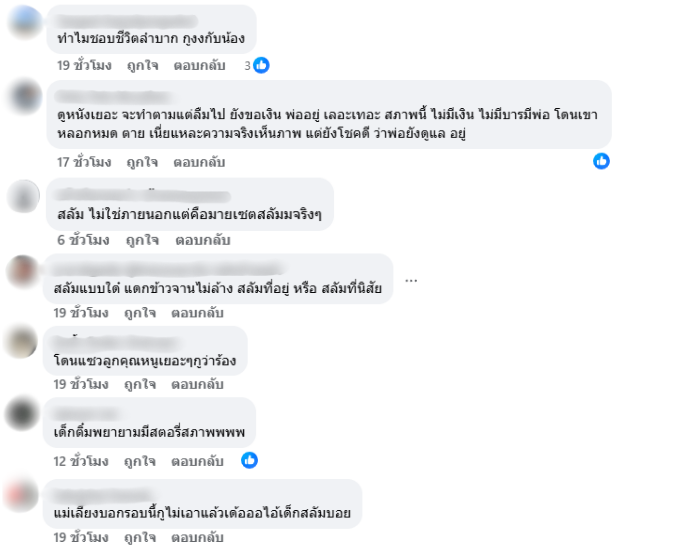Image resolution: width=687 pixels, height=546 pixels.
Task: Reply to the first comment with ตอบกลับ
Action: pyautogui.click(x=199, y=66)
